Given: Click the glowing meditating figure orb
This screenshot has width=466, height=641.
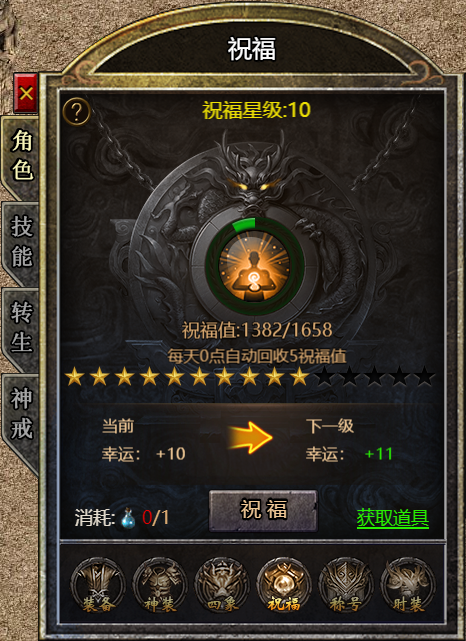Looking at the screenshot, I should coord(255,266).
